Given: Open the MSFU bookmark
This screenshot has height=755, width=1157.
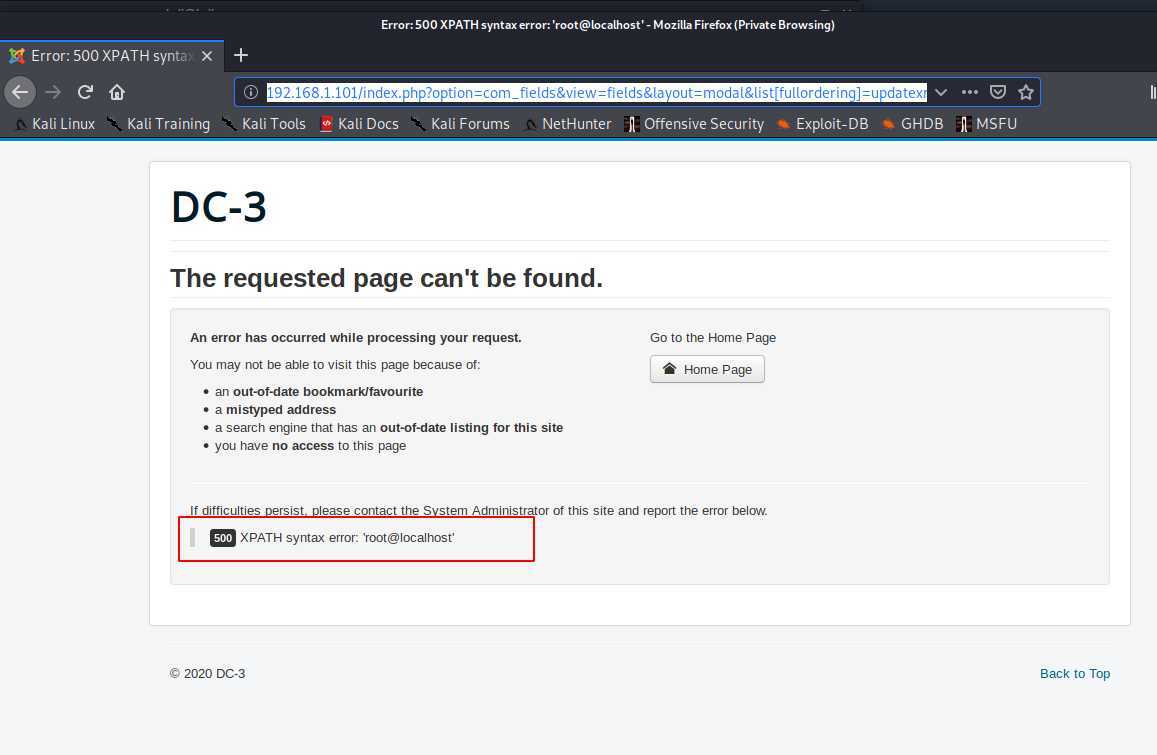Looking at the screenshot, I should pyautogui.click(x=987, y=124).
